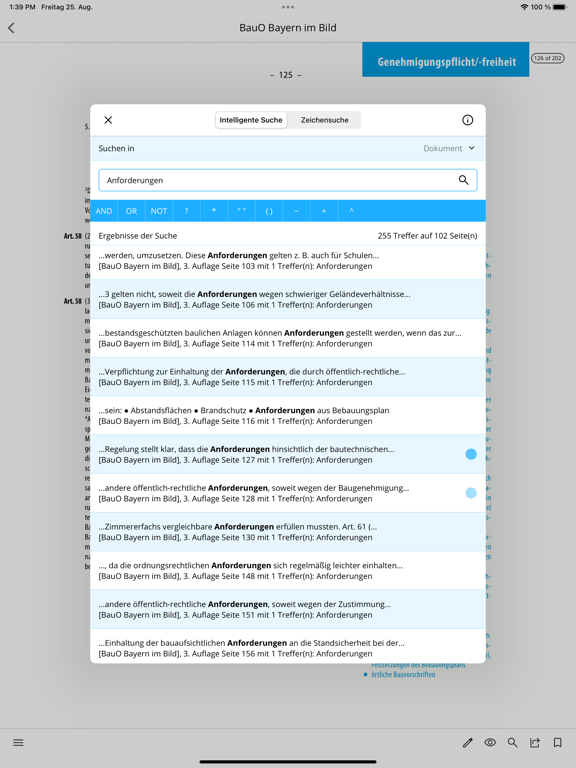Open the Dokument search scope dropdown
The height and width of the screenshot is (768, 576).
click(449, 148)
